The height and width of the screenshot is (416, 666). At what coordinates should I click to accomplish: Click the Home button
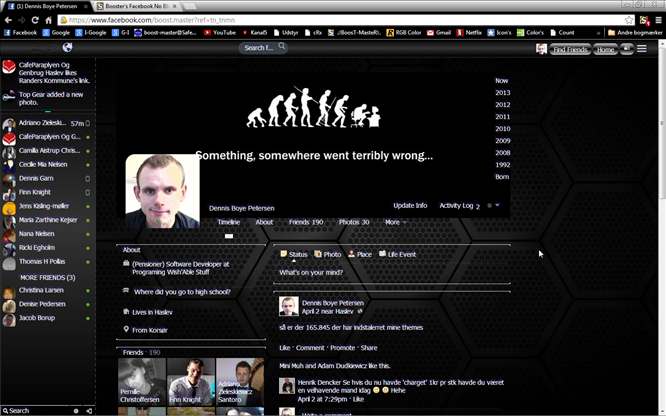(605, 49)
